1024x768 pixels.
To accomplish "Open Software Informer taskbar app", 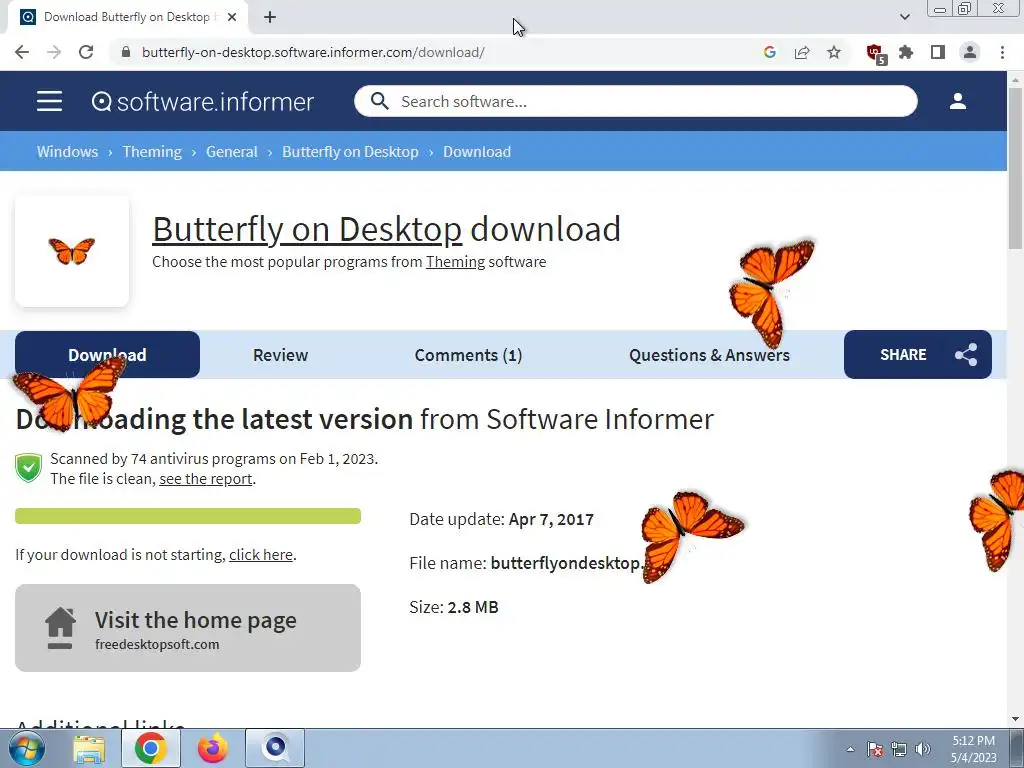I will (275, 748).
